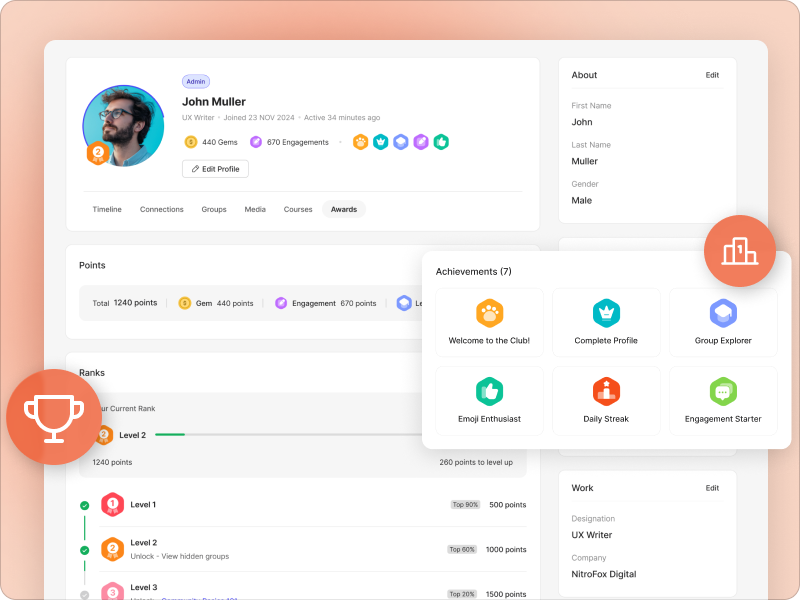Click the '1000 points' value for Level 2
The image size is (800, 600).
tap(506, 549)
